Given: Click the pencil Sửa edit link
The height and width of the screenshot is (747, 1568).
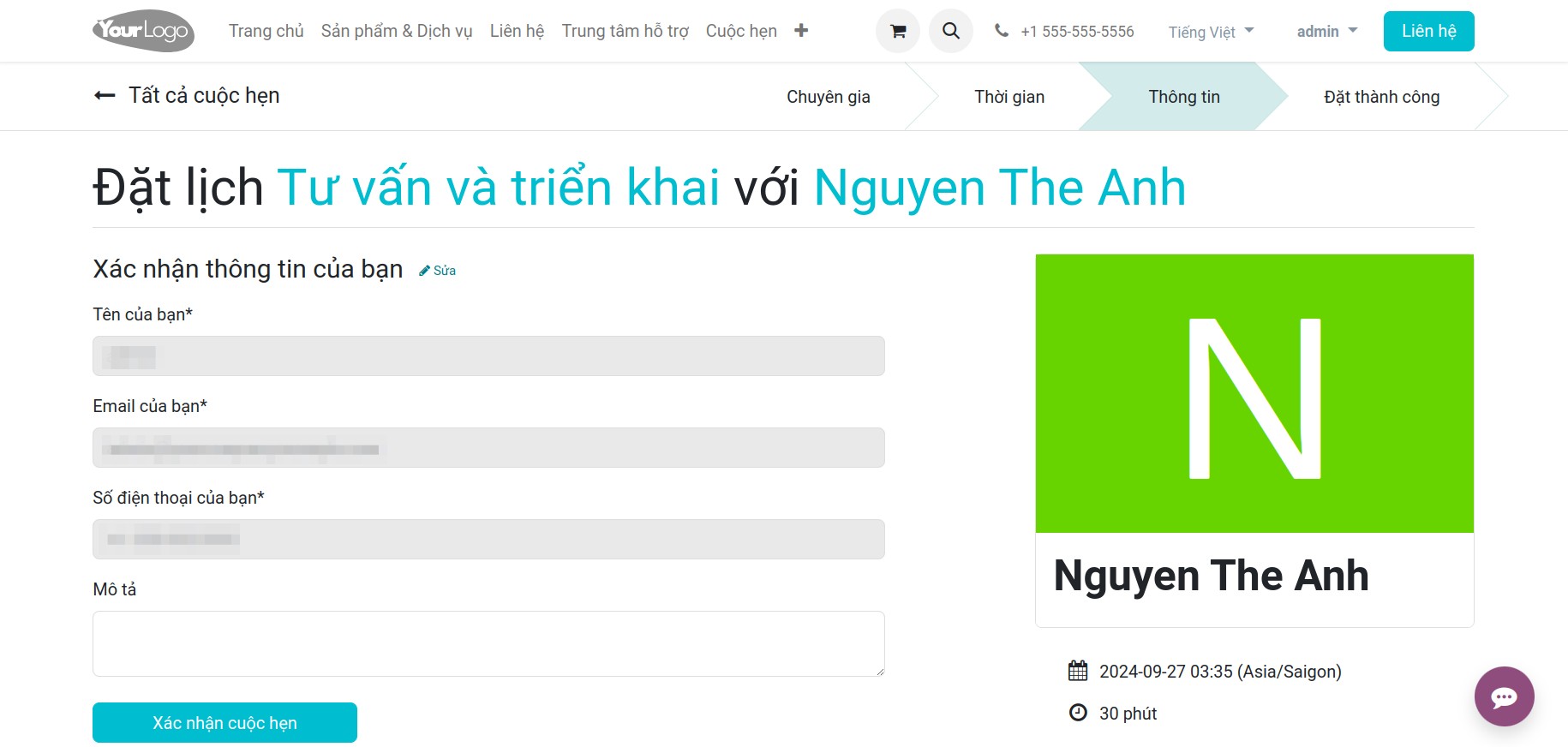Looking at the screenshot, I should (437, 271).
